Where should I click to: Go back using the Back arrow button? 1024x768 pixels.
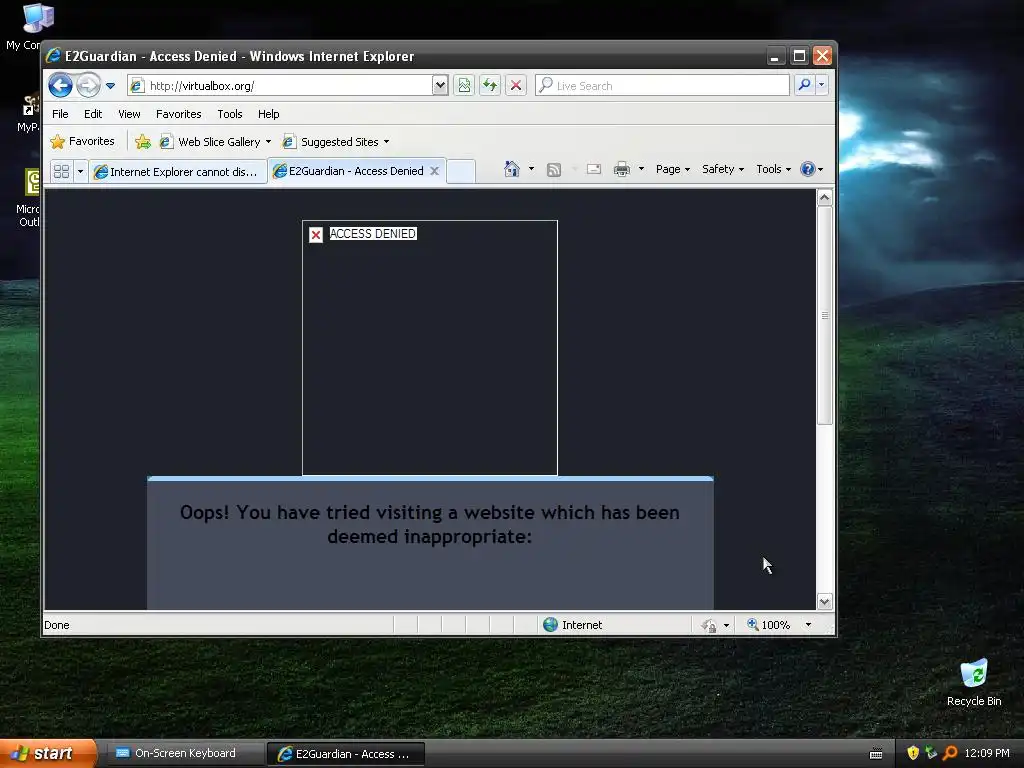click(x=60, y=86)
